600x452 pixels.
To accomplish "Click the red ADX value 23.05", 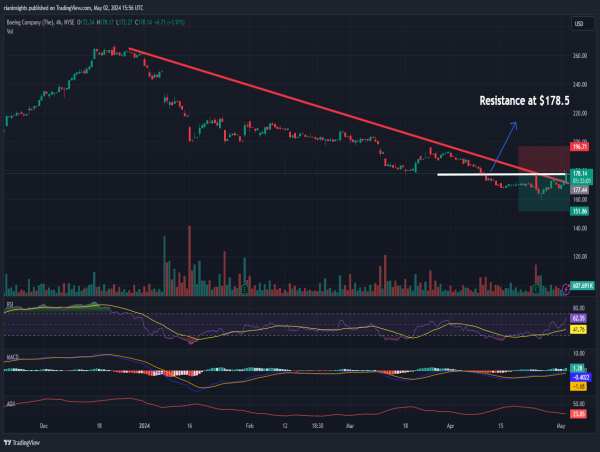I will point(578,414).
